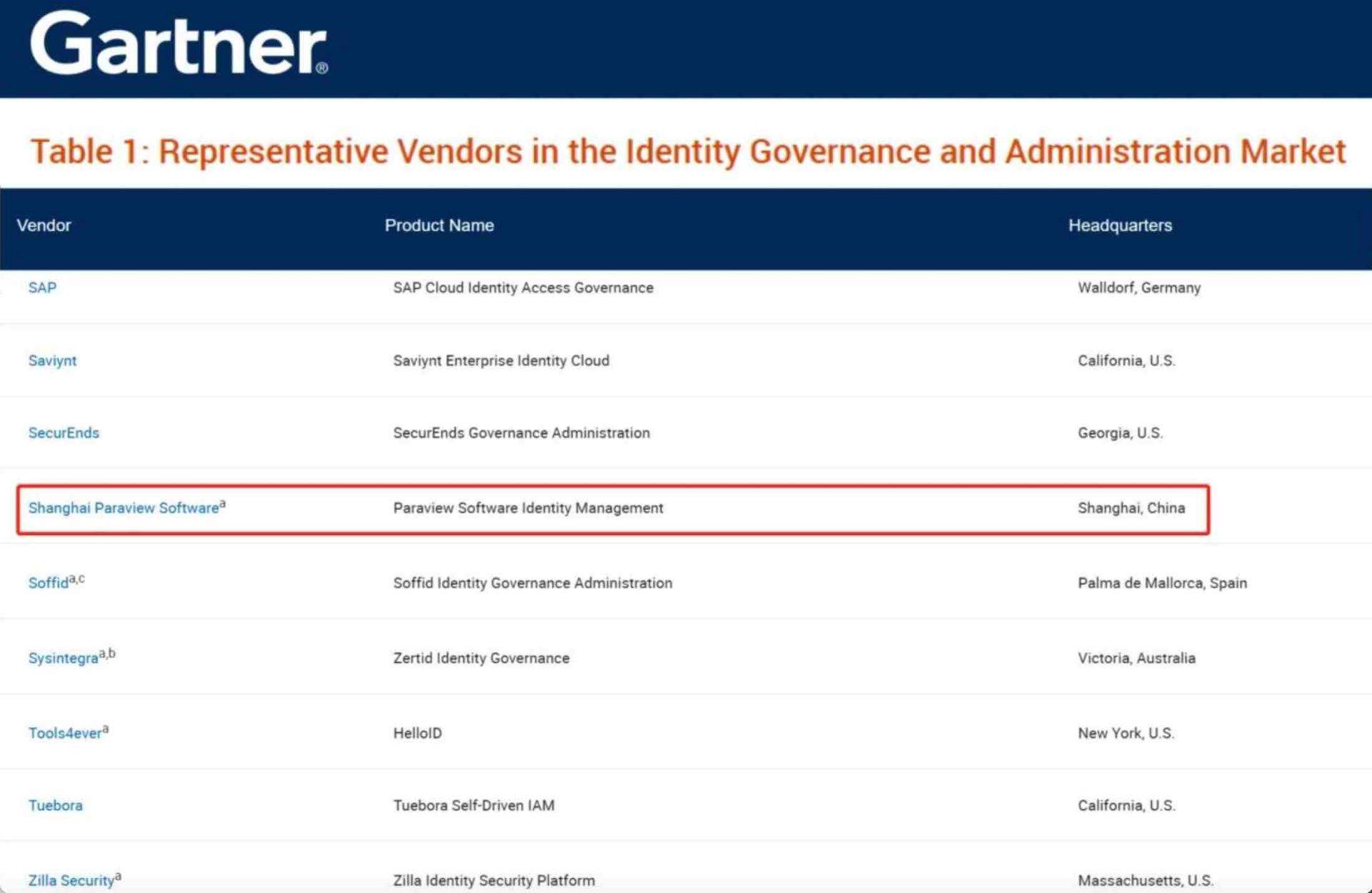Click the Gartner logo
Image resolution: width=1372 pixels, height=893 pixels.
point(179,44)
